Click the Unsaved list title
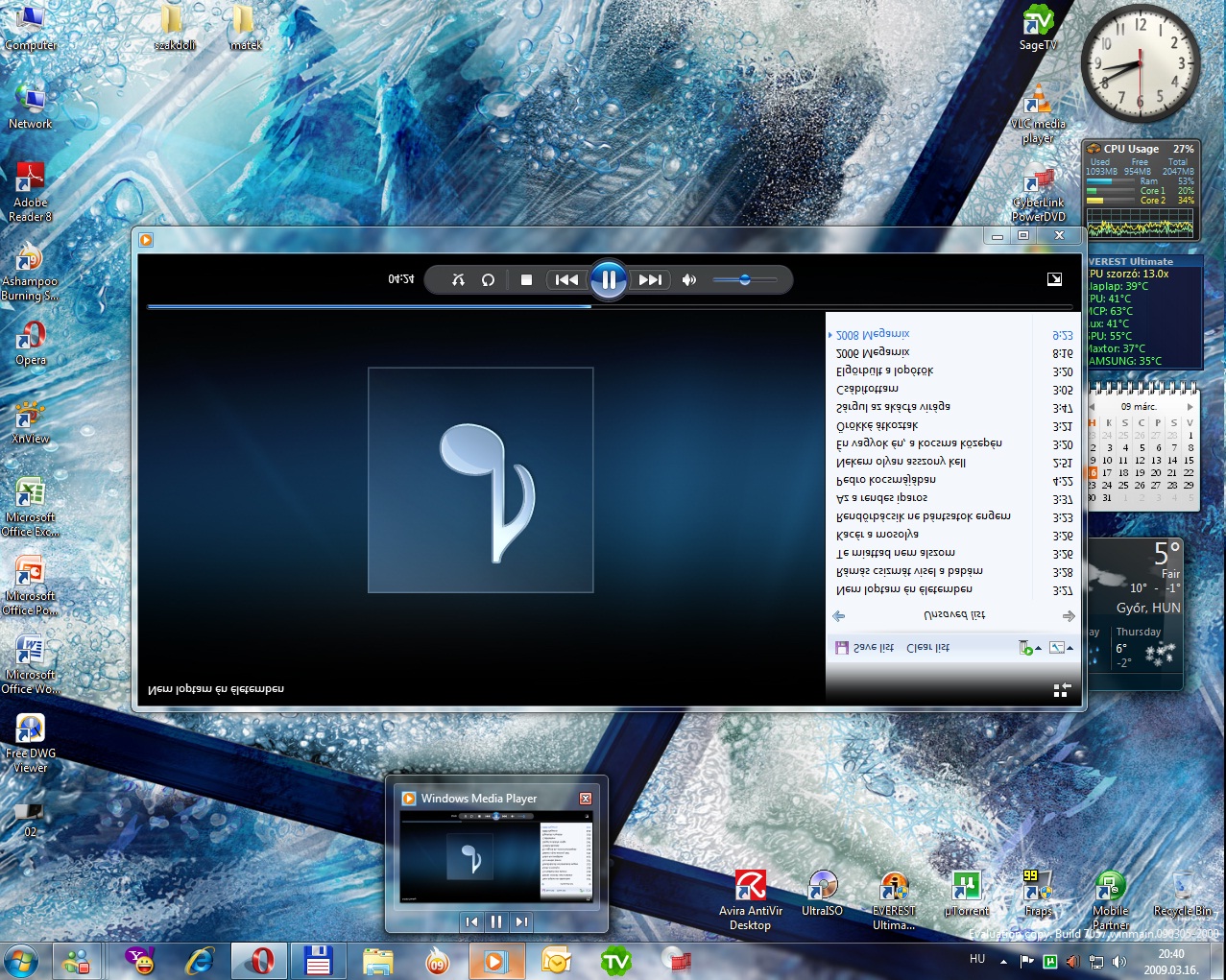The image size is (1226, 980). click(954, 615)
